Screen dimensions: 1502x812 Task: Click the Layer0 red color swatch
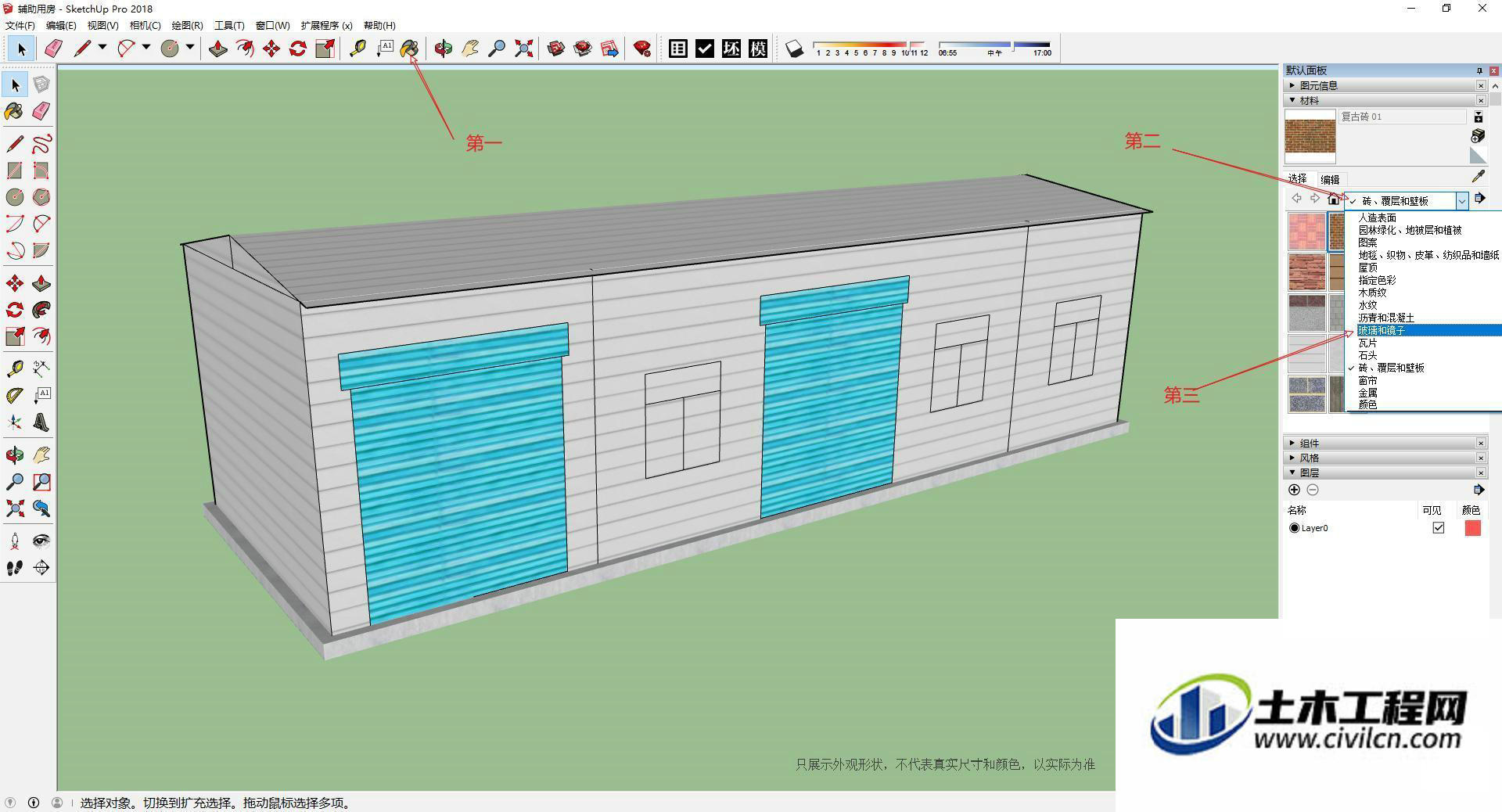1472,528
